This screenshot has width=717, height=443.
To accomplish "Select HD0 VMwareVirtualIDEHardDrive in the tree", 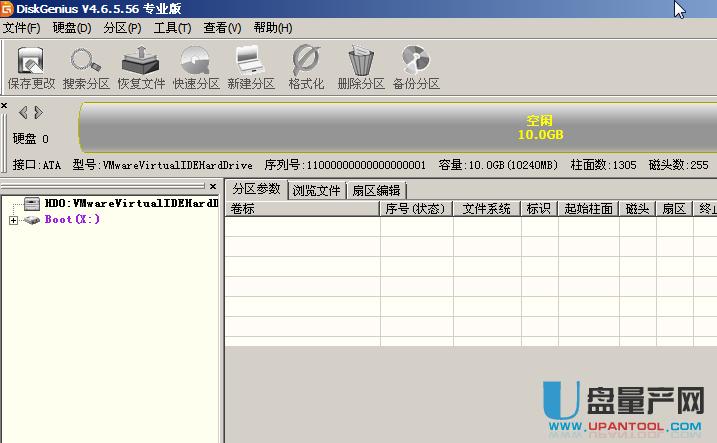I will (x=130, y=203).
